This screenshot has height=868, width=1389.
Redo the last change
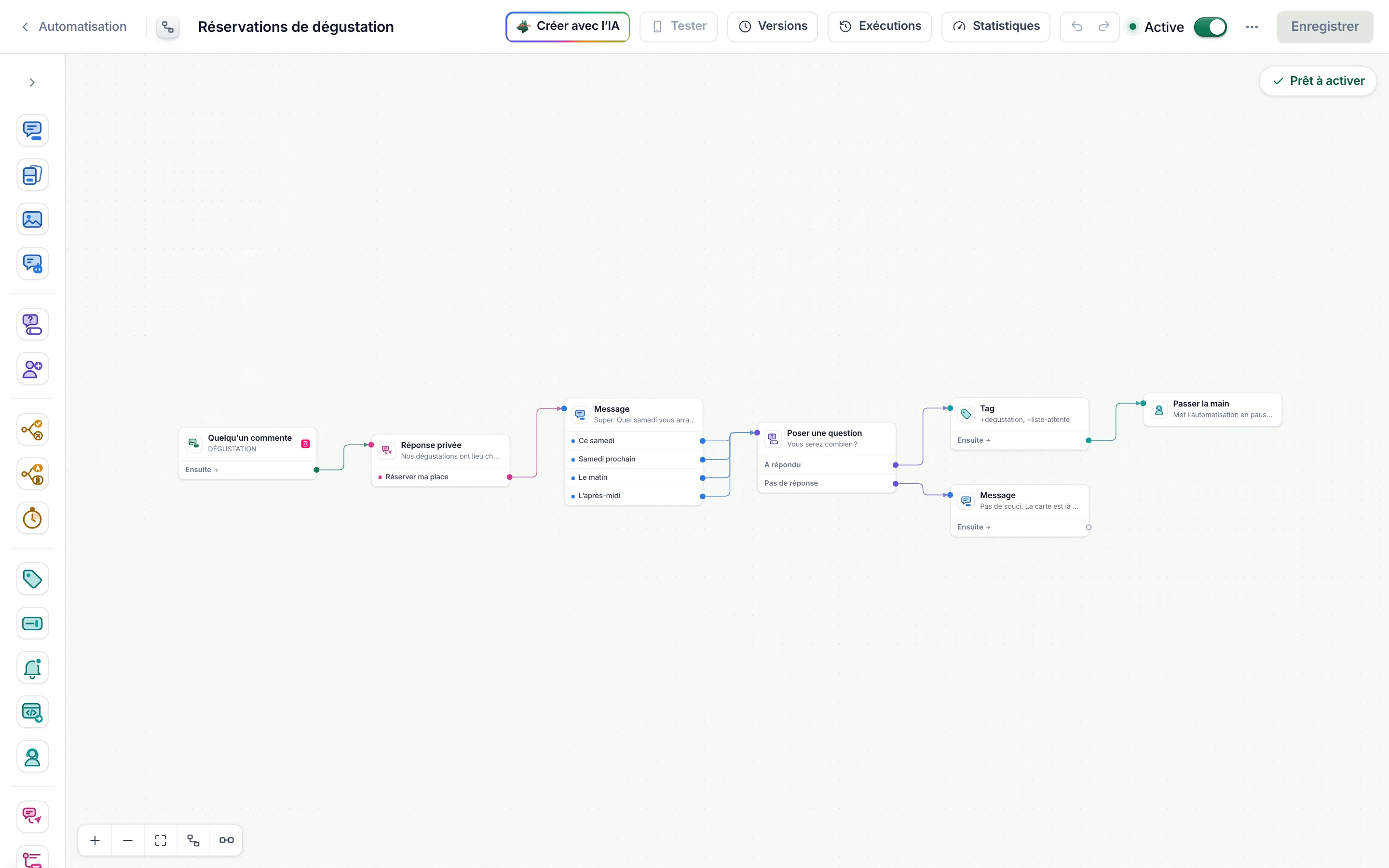click(1104, 27)
